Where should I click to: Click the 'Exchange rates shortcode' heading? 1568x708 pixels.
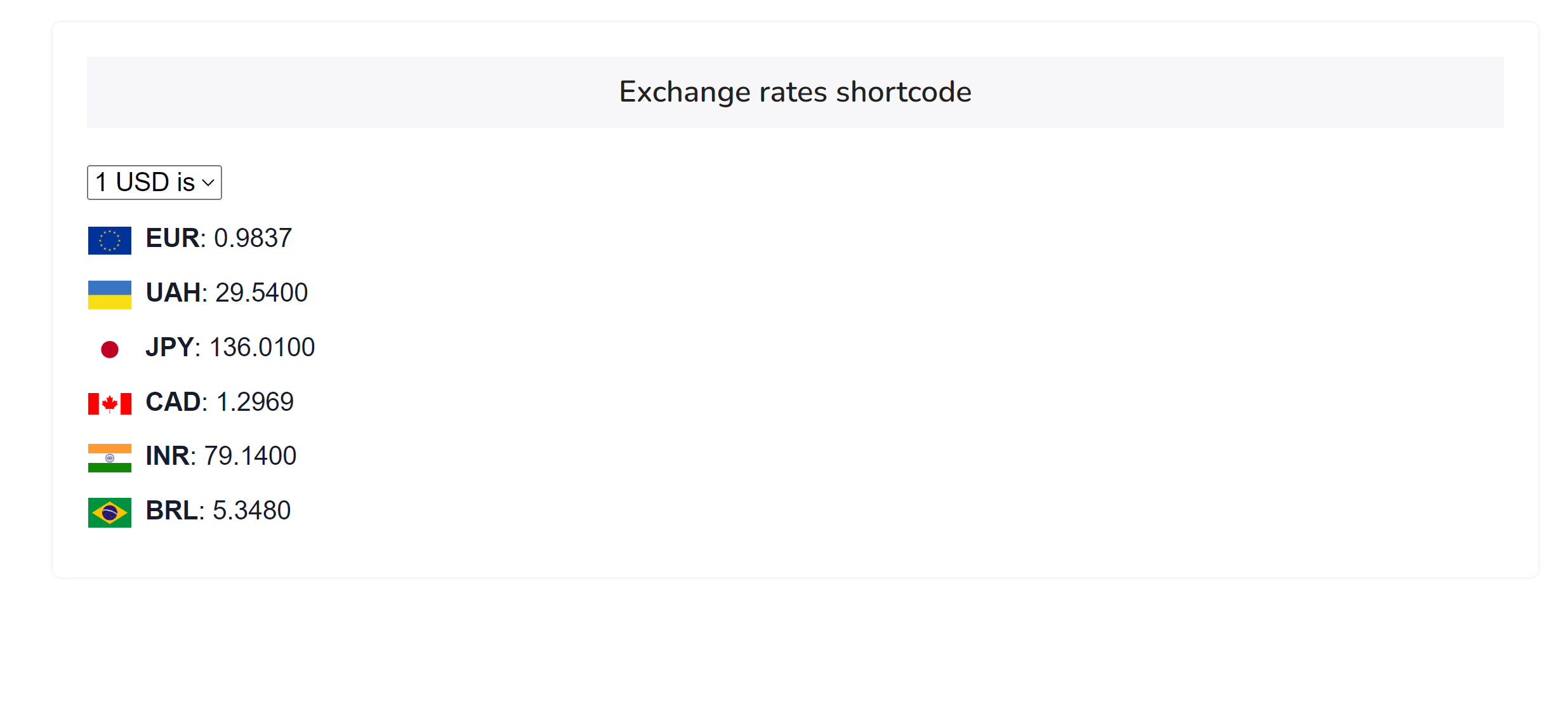coord(795,92)
